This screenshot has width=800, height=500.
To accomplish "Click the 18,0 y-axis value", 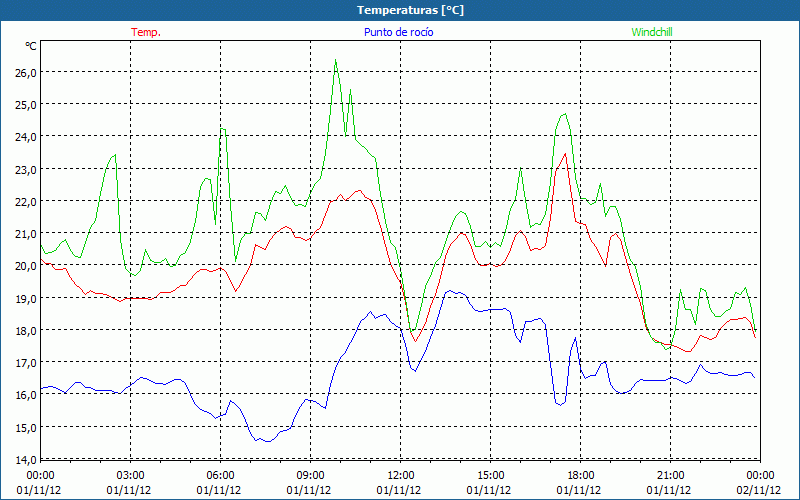I will click(x=27, y=331).
